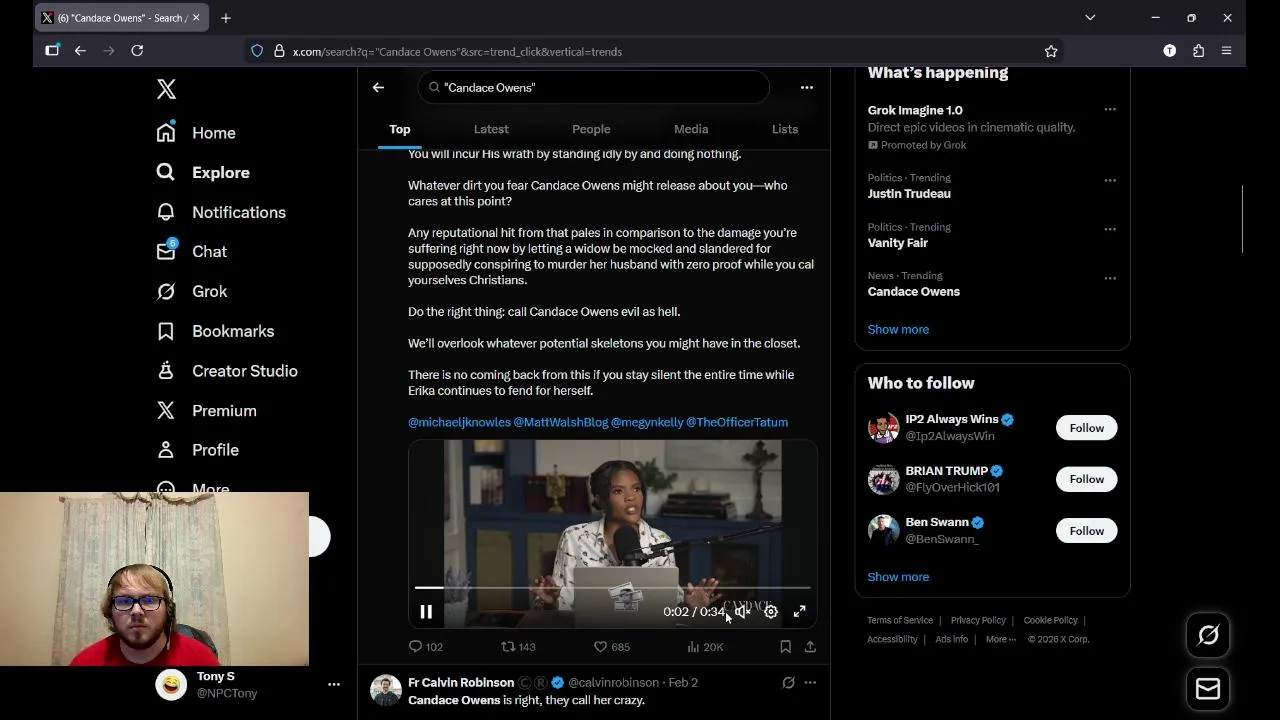Open the @michaeljknowles mention
The width and height of the screenshot is (1280, 720).
[x=459, y=422]
